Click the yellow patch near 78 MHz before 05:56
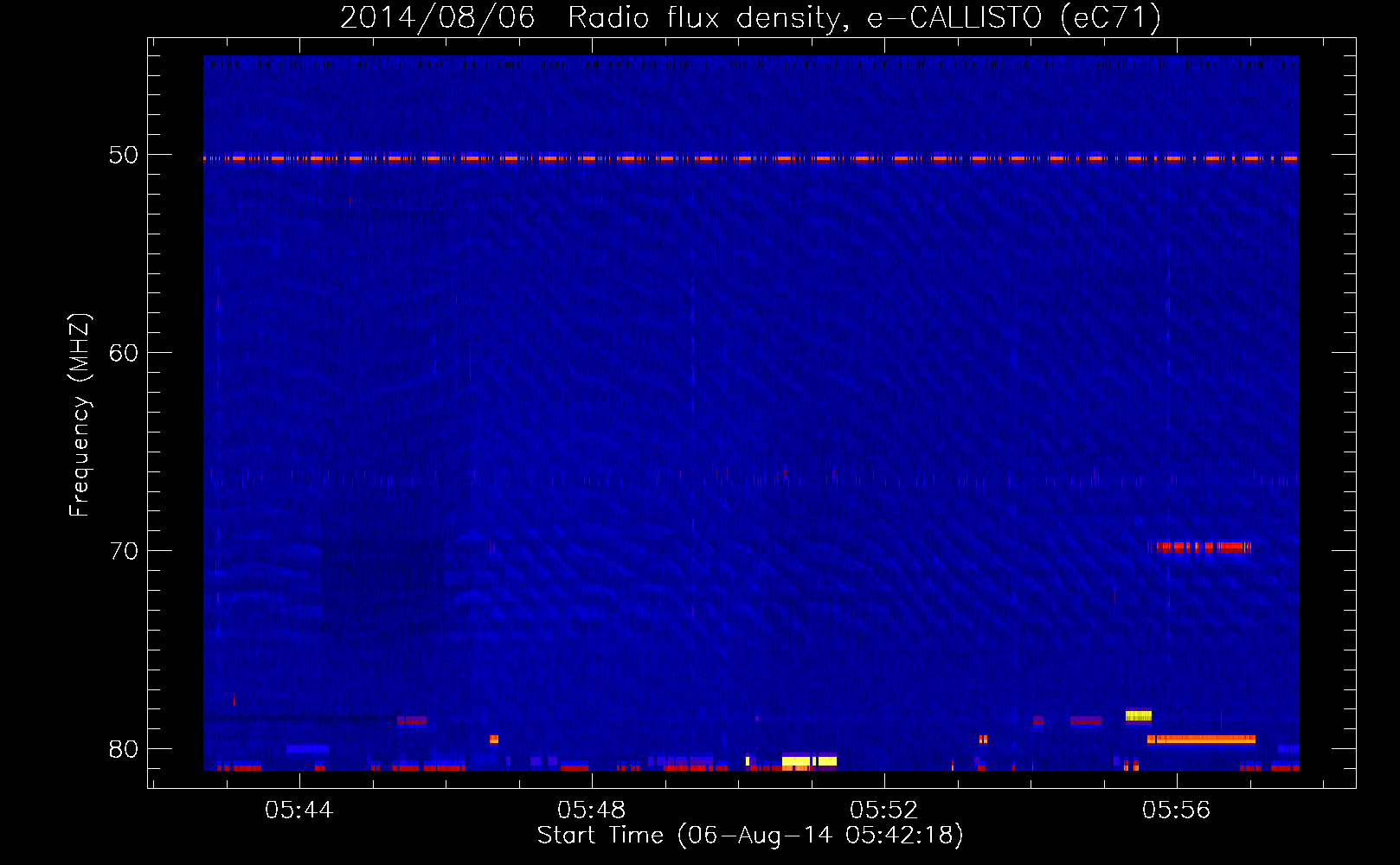The width and height of the screenshot is (1400, 865). [1139, 715]
